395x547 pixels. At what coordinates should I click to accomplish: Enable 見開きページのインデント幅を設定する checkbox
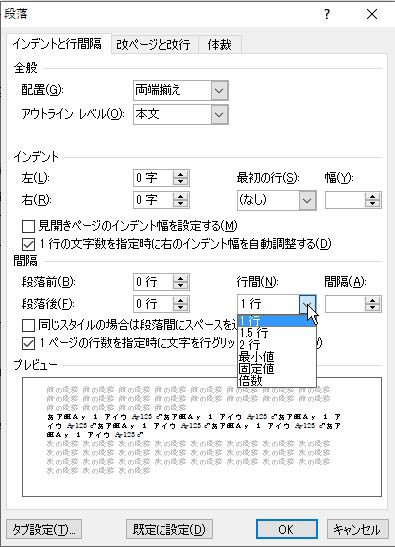point(28,226)
